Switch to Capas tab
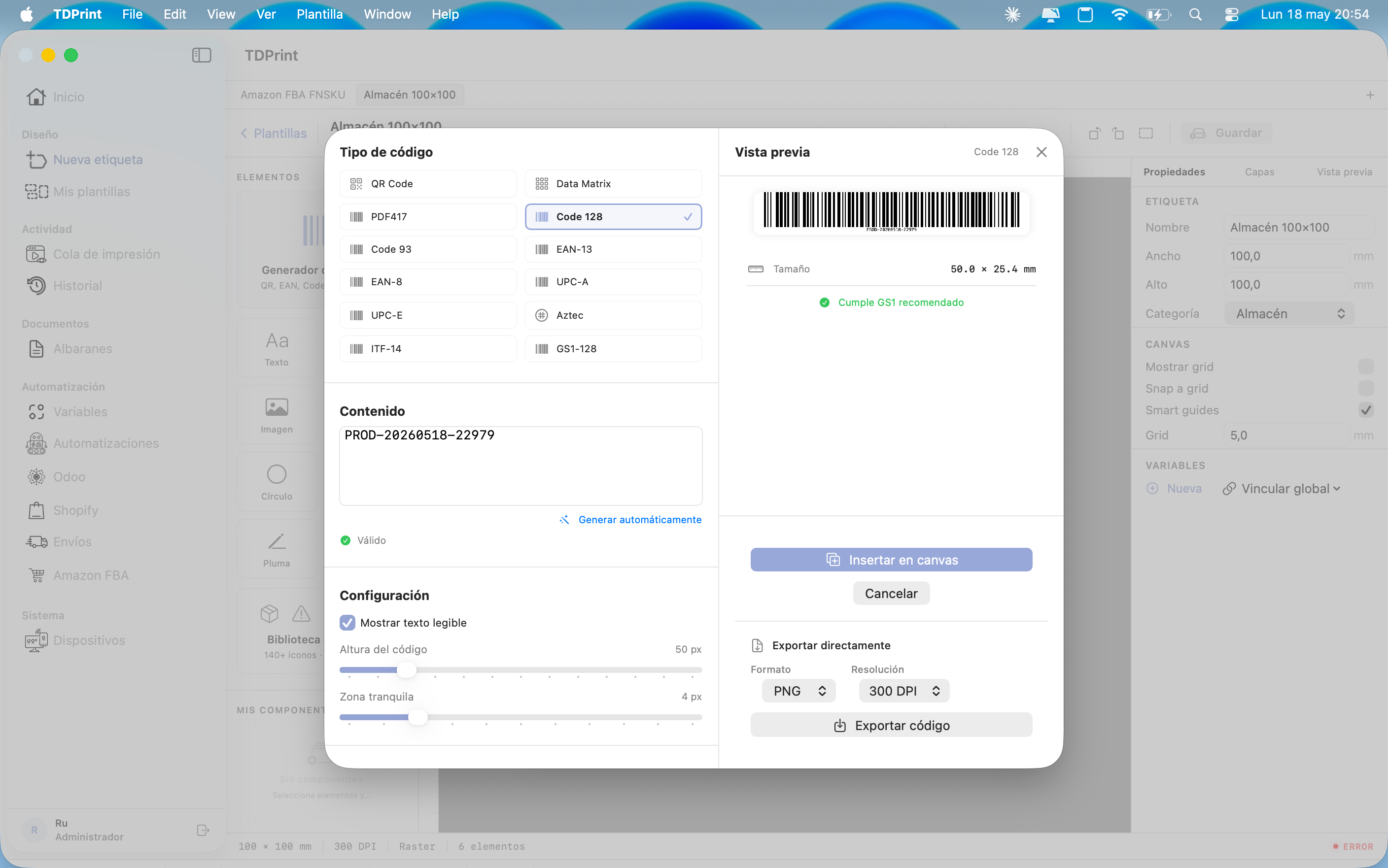Screen dimensions: 1388x868 (1259, 171)
